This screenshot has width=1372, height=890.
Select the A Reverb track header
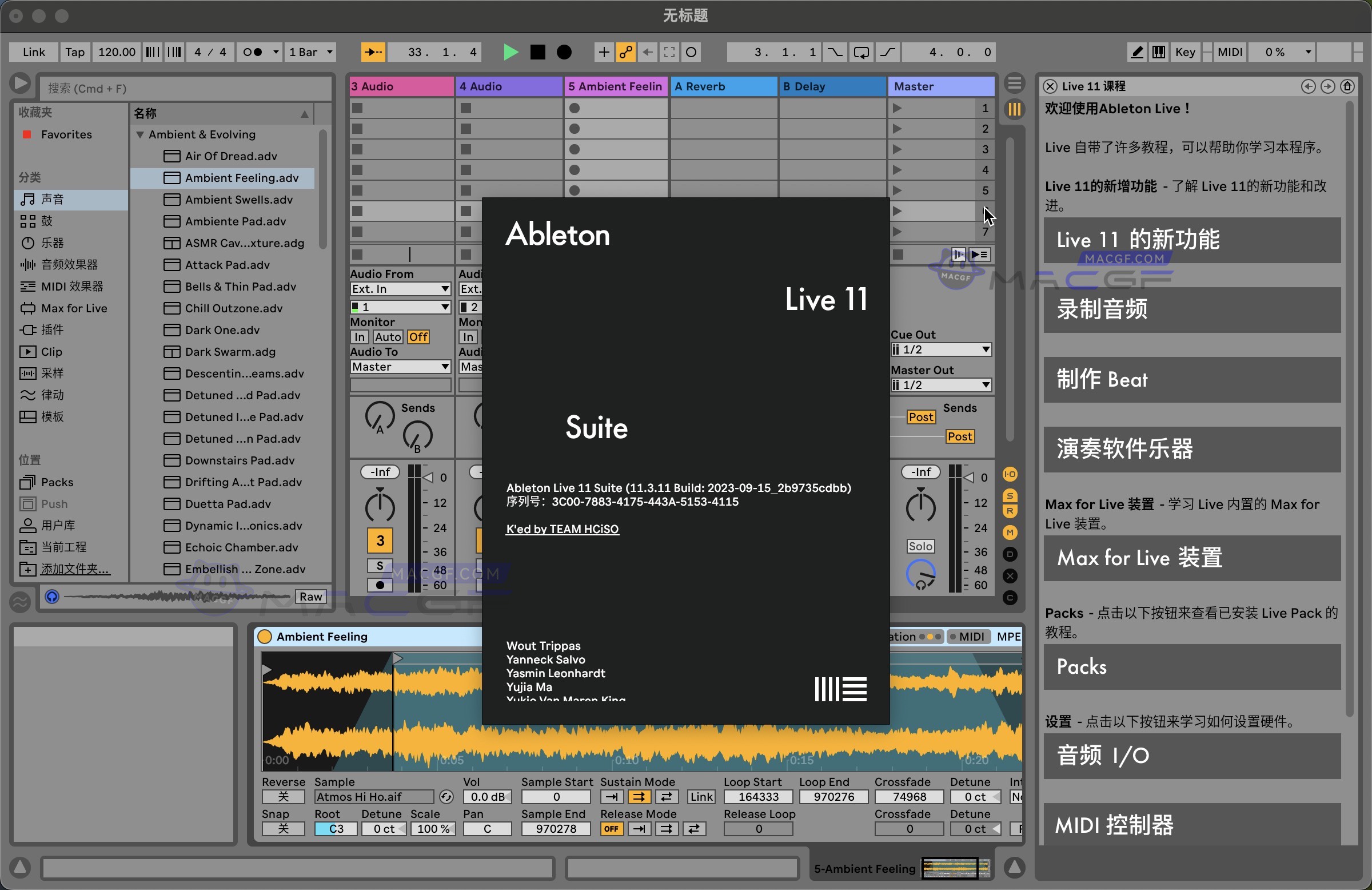pos(723,86)
